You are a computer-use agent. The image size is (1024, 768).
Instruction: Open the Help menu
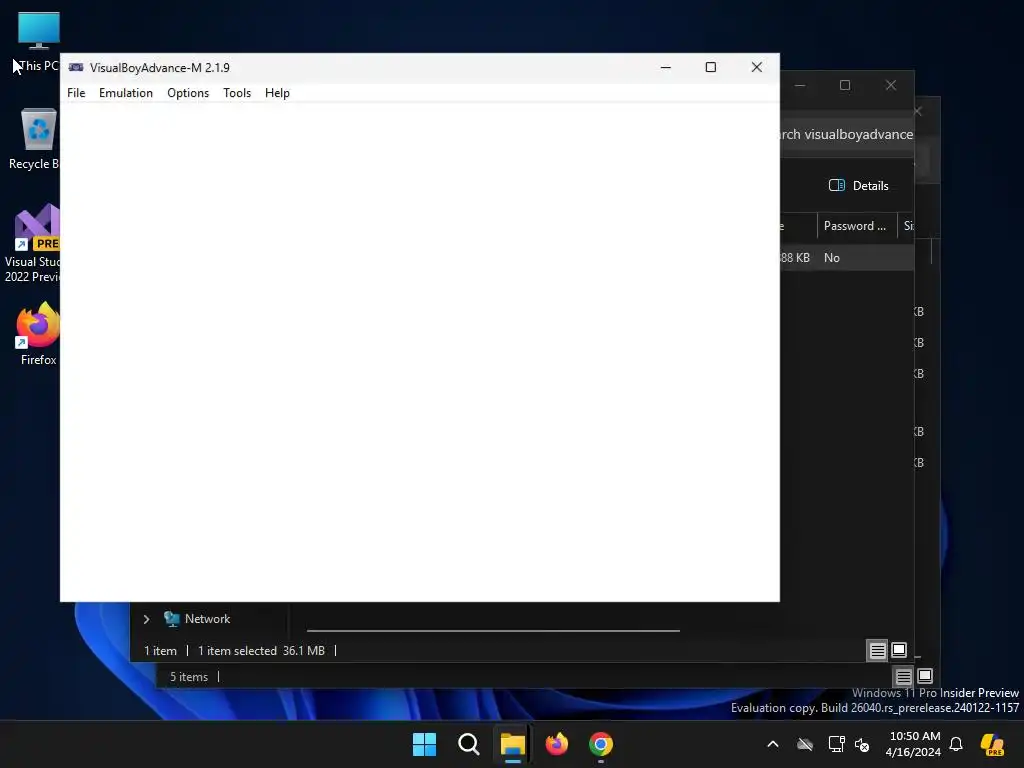coord(277,93)
